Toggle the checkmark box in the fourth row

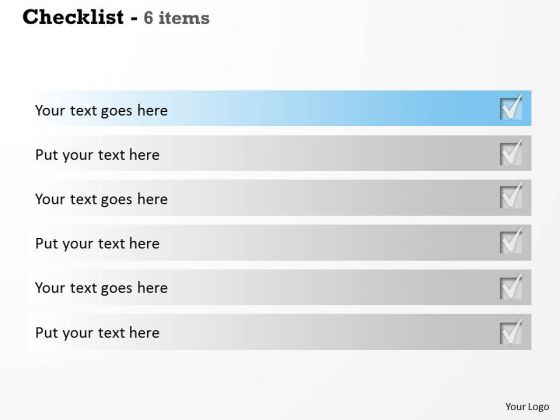(511, 241)
